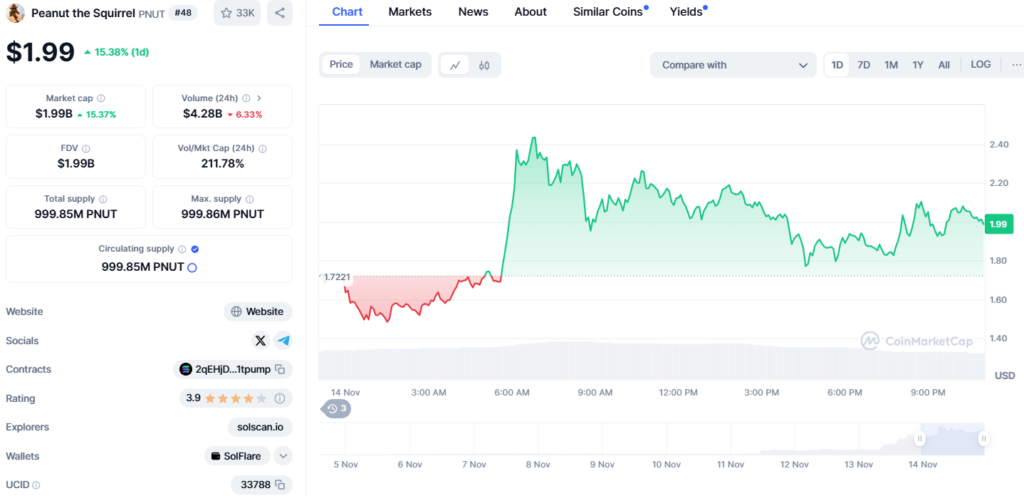Click the $4.28B volume value
The image size is (1024, 496).
coord(202,114)
